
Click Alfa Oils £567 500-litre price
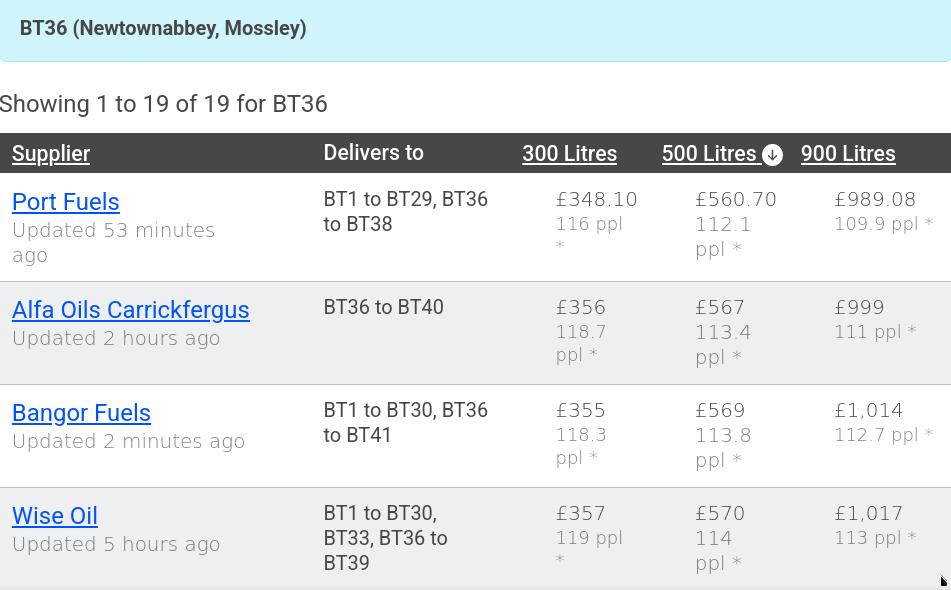(720, 308)
